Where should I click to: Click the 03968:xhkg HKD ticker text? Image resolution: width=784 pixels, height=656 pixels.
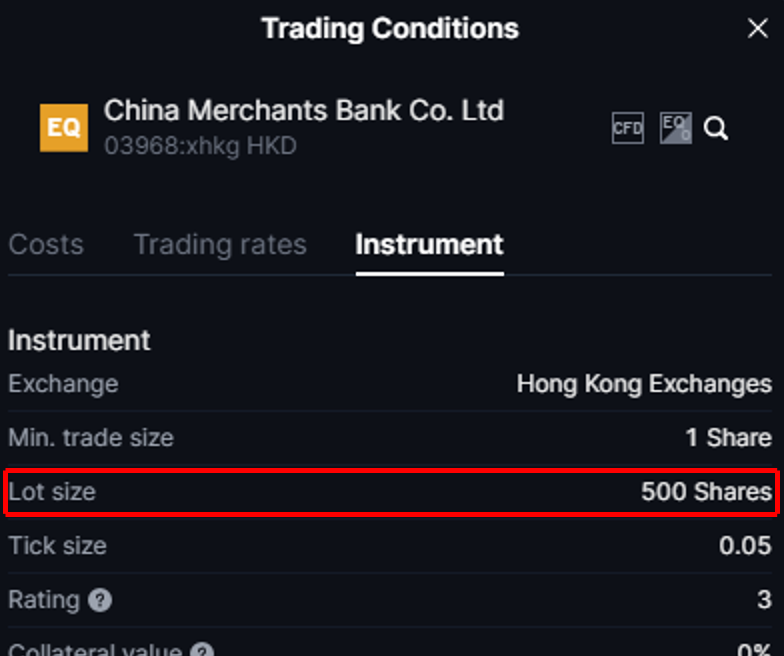200,146
